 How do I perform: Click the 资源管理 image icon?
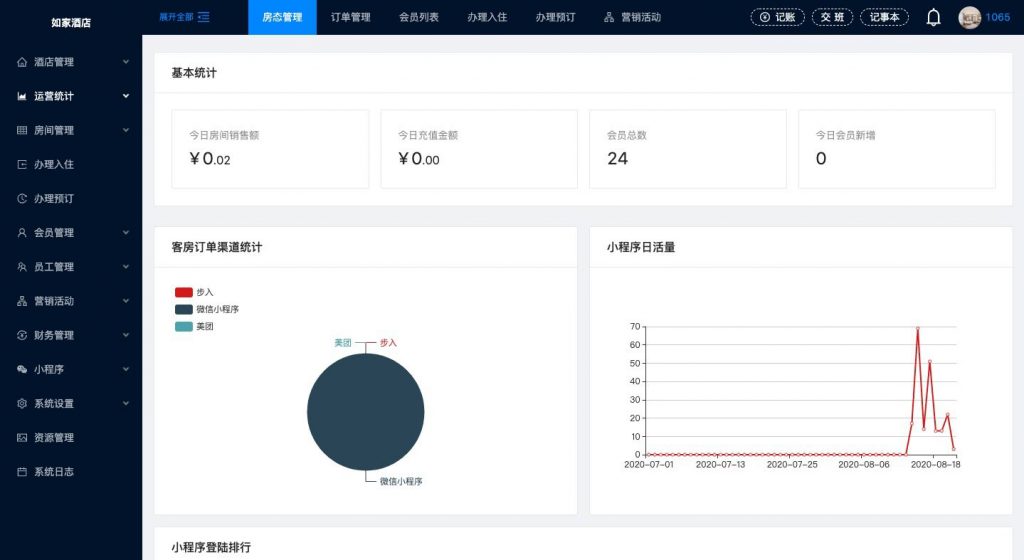click(22, 437)
